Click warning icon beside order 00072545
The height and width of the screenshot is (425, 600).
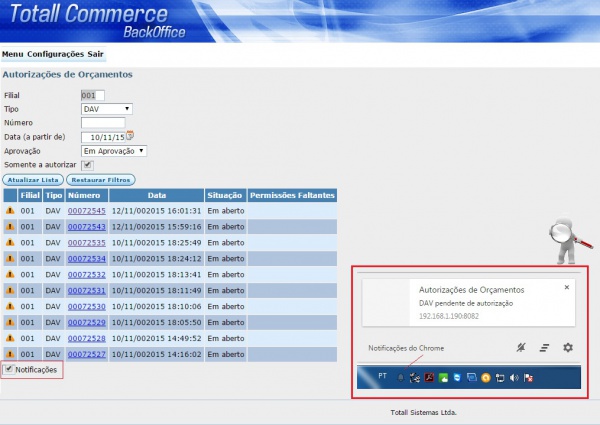click(x=10, y=211)
